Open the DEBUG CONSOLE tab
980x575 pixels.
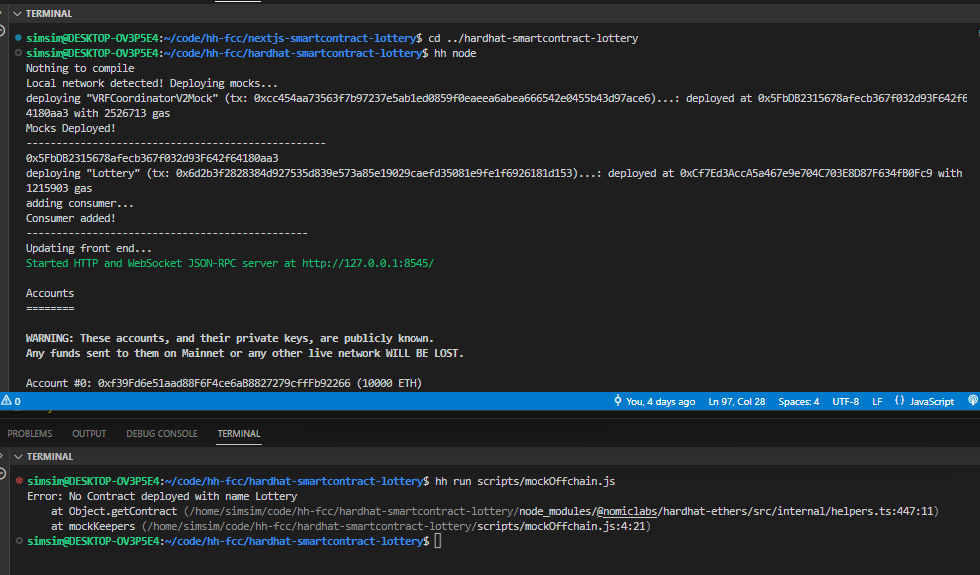point(162,434)
